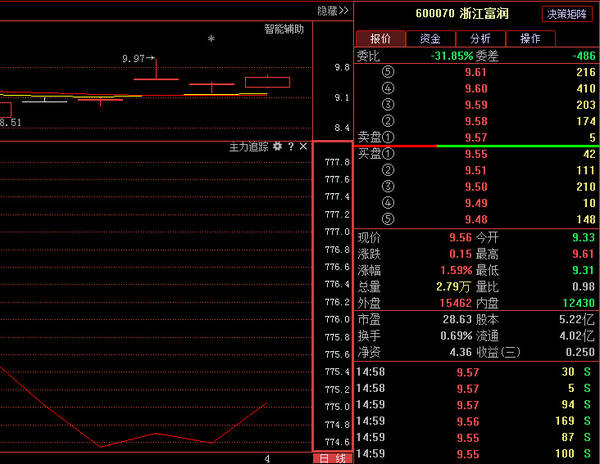Screen dimensions: 600x464
Task: Collapse side panel via 隐藏>> button
Action: (333, 11)
